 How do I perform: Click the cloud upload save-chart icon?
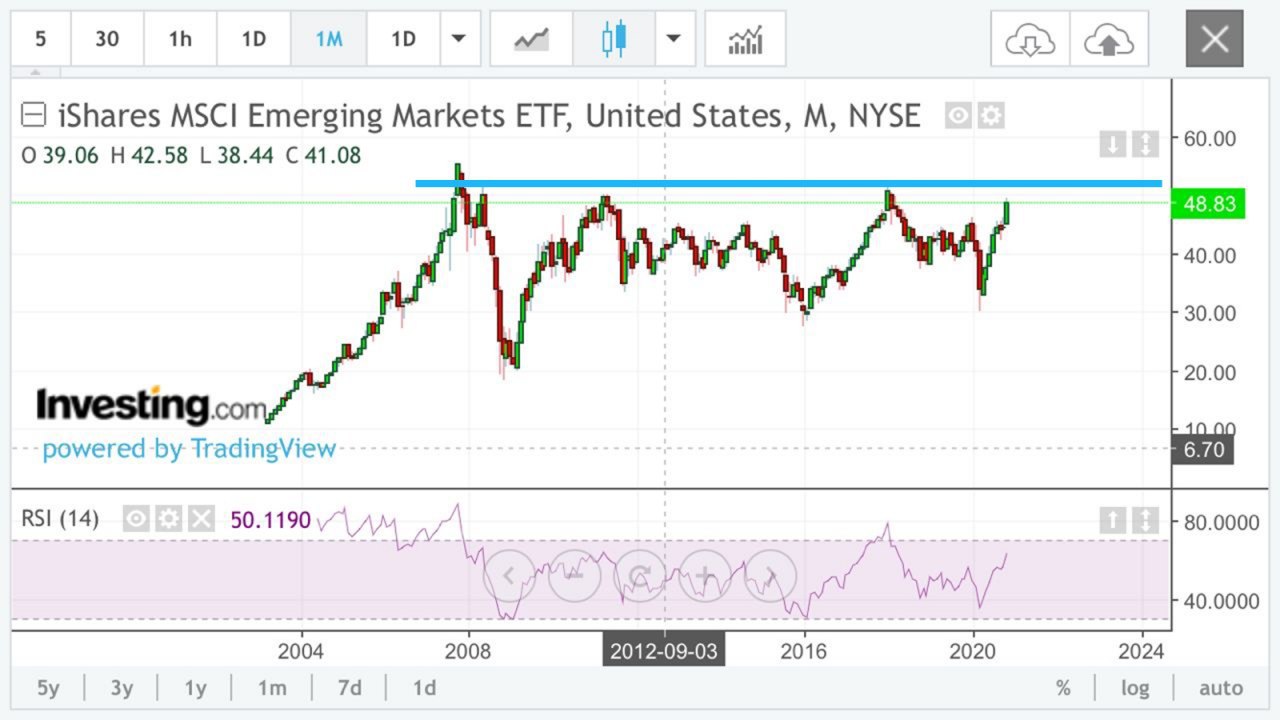[x=1109, y=39]
